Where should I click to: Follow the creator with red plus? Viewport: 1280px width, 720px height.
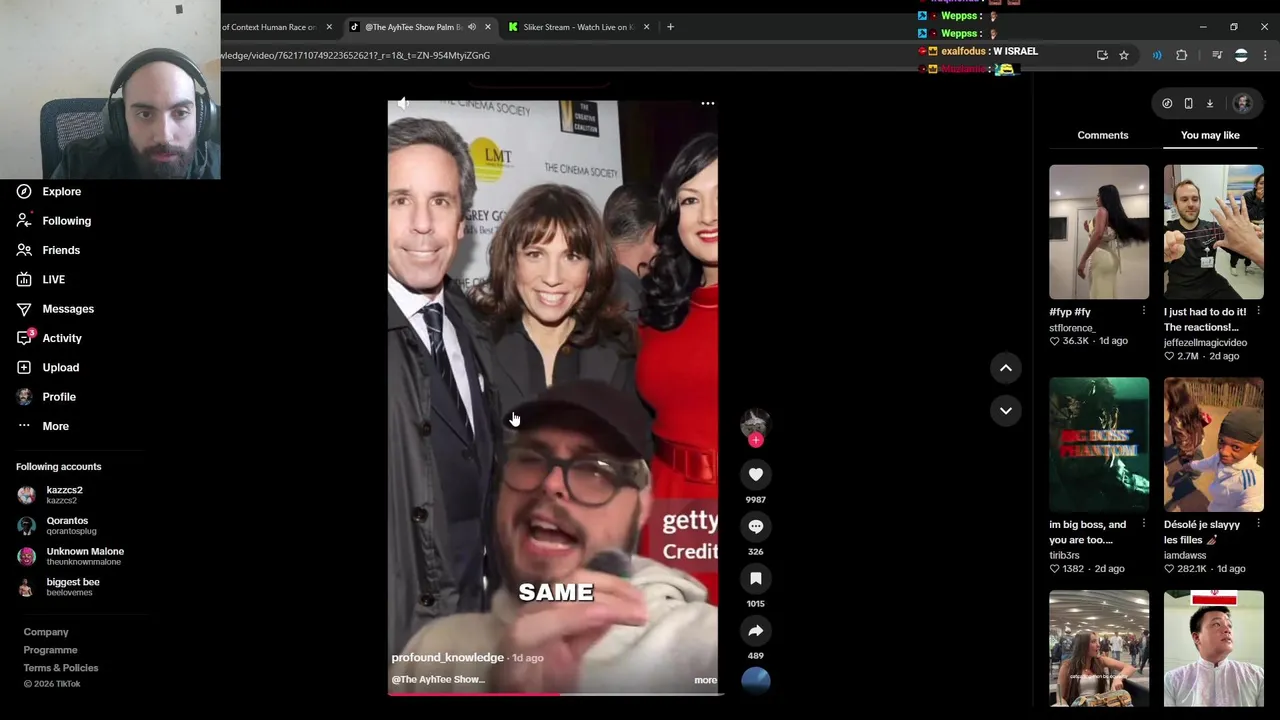coord(756,440)
